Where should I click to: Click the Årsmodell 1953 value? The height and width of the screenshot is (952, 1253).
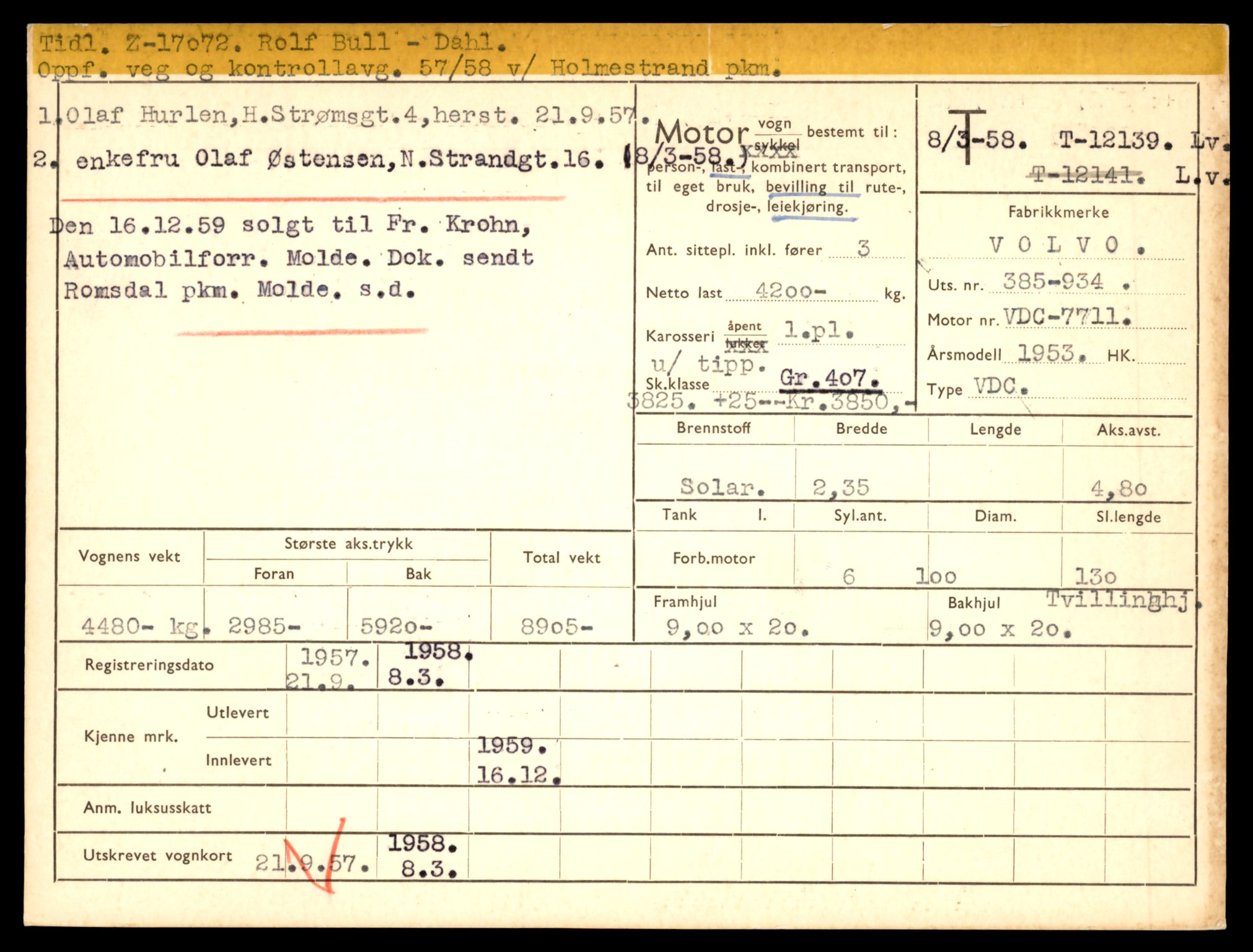1047,353
